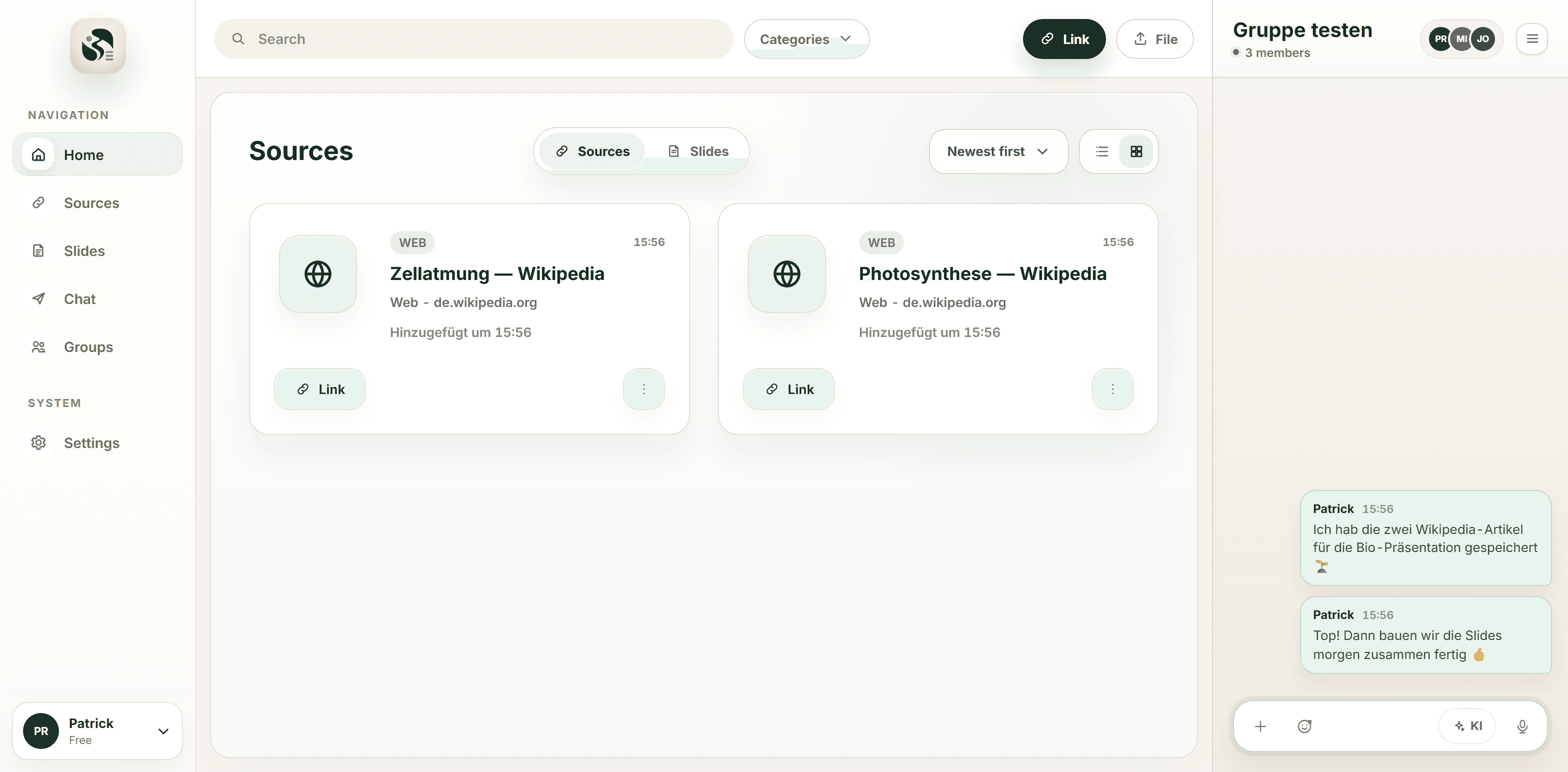Open Groups in sidebar navigation

tap(97, 347)
